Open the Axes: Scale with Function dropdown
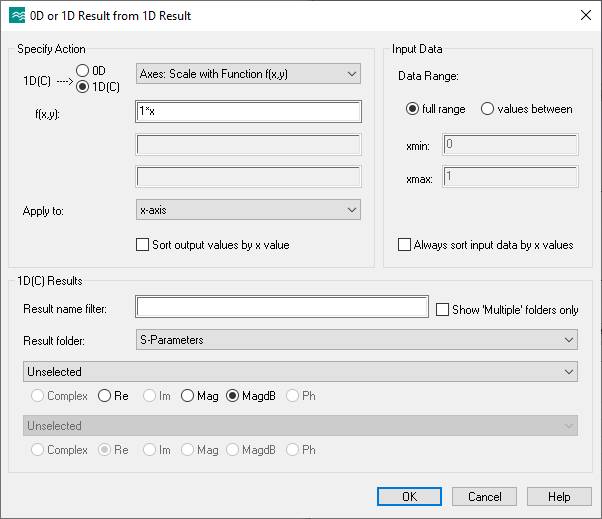The image size is (602, 519). [248, 74]
